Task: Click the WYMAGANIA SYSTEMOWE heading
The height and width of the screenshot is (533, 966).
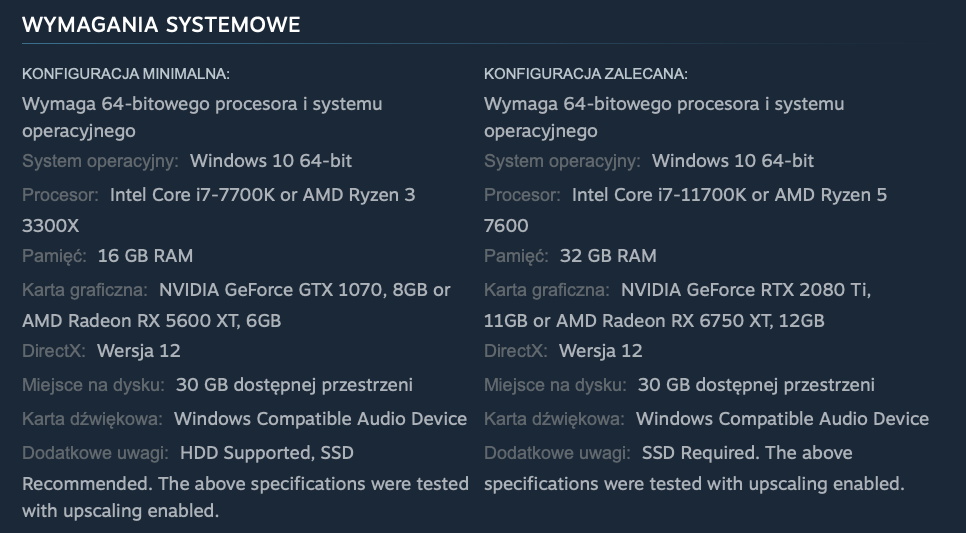Action: tap(161, 25)
